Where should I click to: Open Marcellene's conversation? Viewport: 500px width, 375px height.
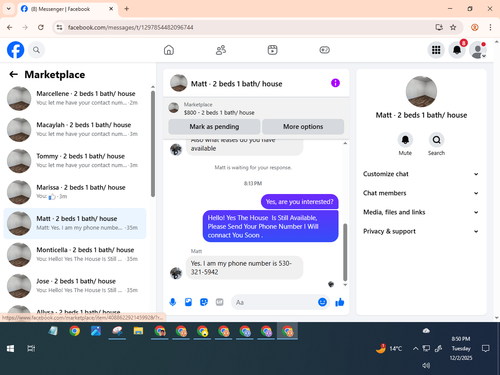[75, 98]
